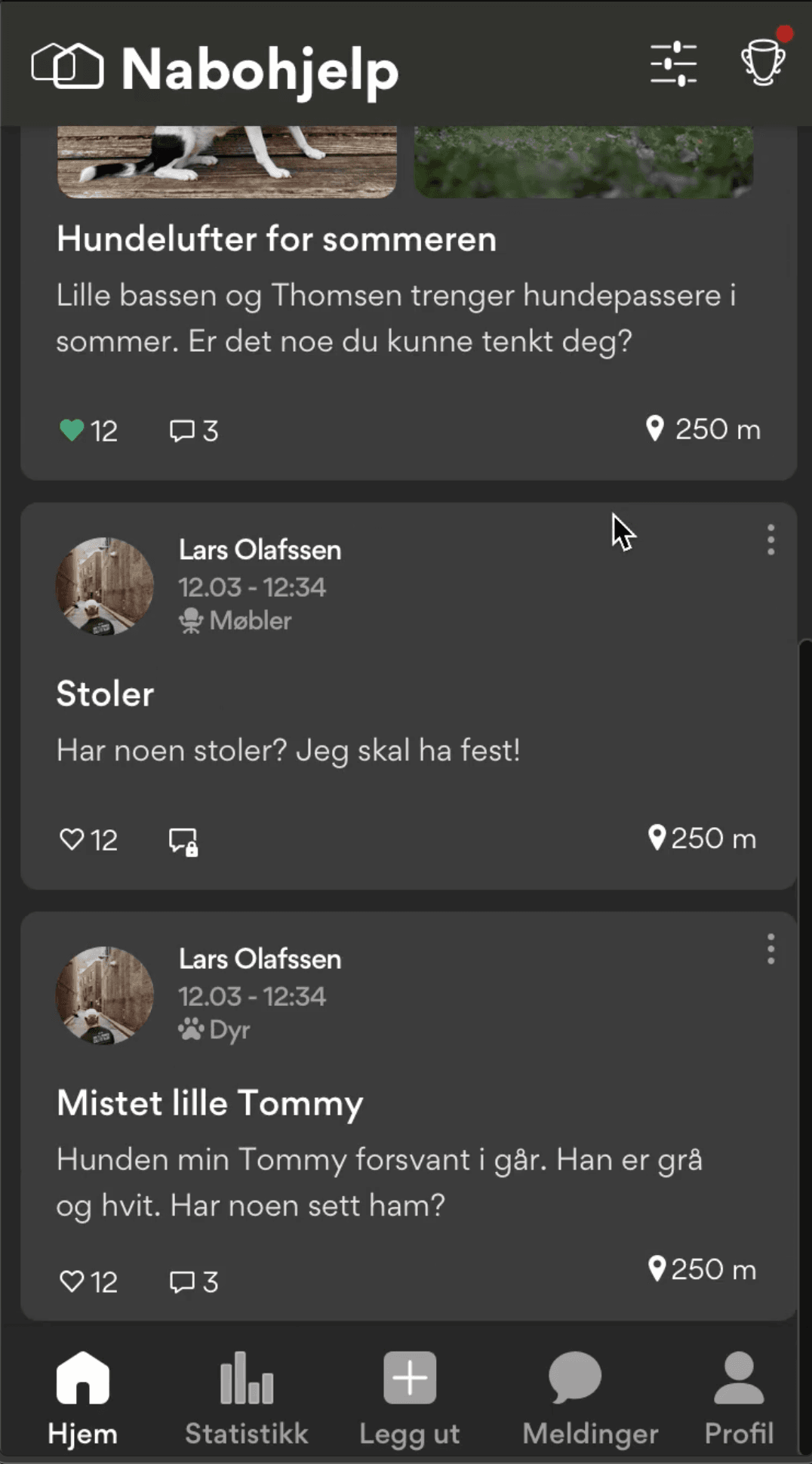Viewport: 812px width, 1464px height.
Task: Click the locked comments icon on Stoler post
Action: pyautogui.click(x=183, y=841)
